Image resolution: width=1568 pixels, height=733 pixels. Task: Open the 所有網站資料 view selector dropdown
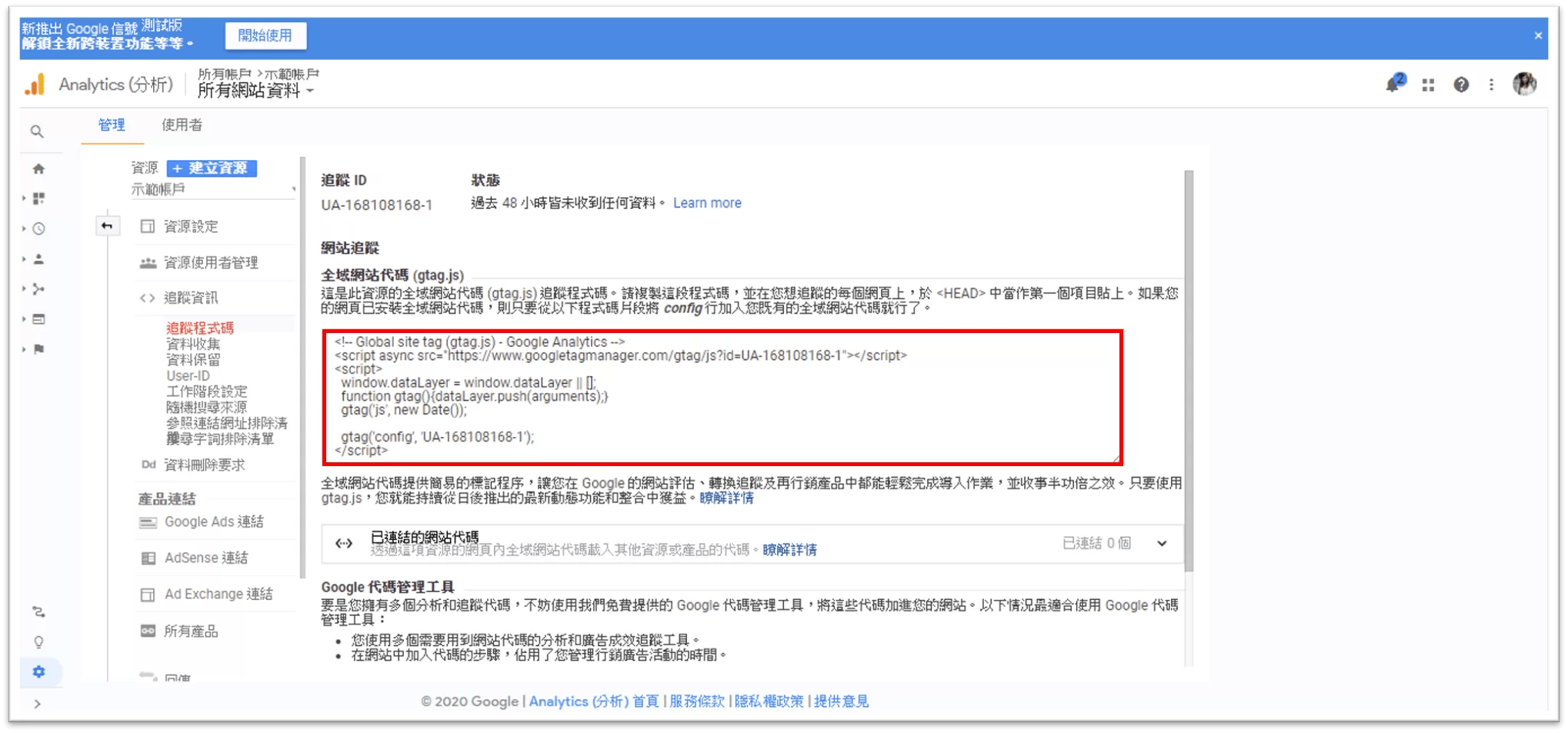pos(256,91)
